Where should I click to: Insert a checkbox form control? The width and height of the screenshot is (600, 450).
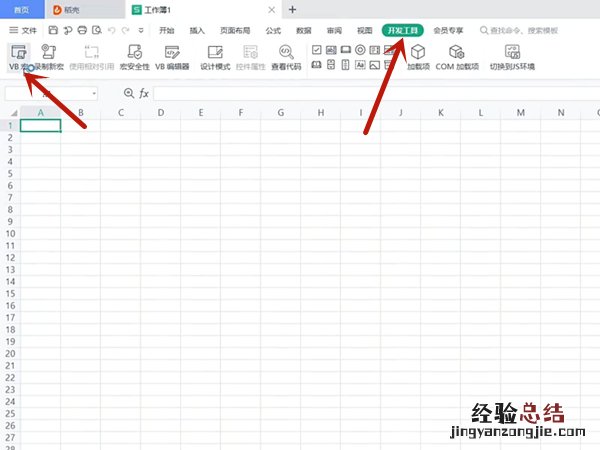pos(316,50)
